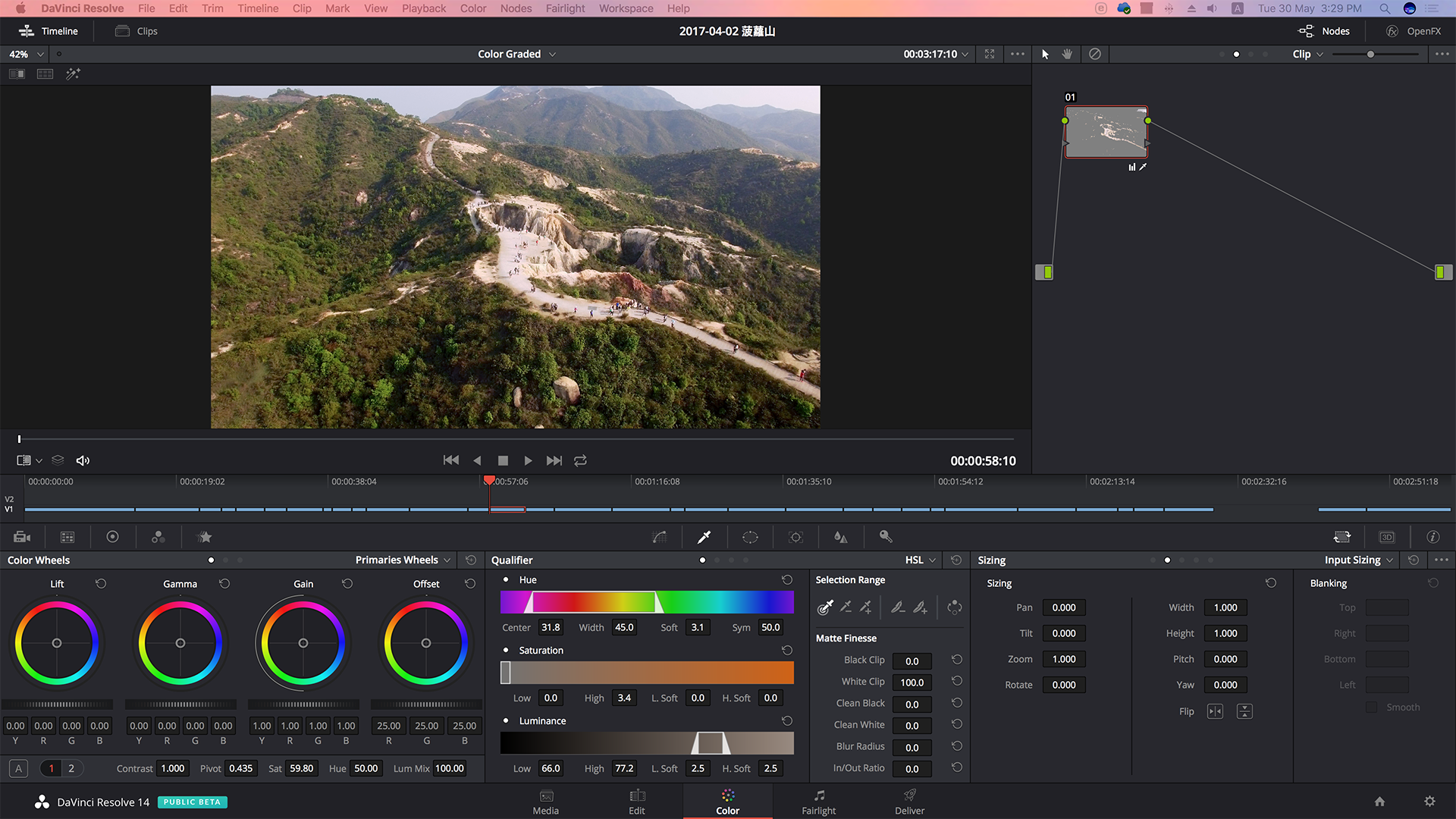This screenshot has height=819, width=1456.
Task: Open the Fairlight menu in menu bar
Action: [x=565, y=8]
